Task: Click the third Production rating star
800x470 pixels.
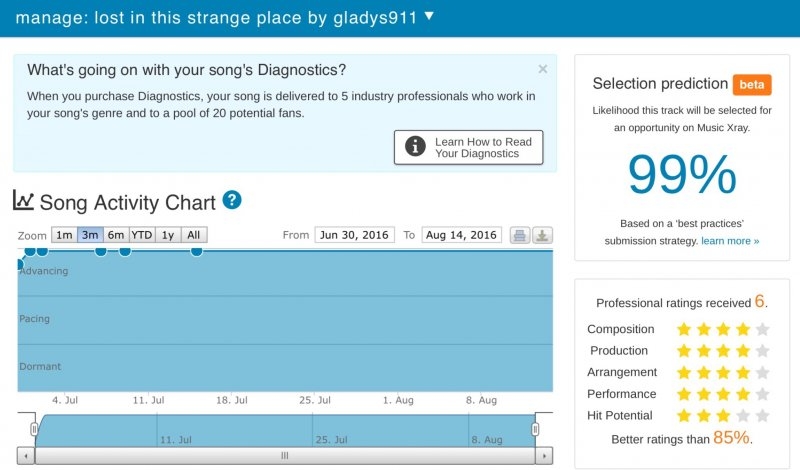Action: (x=724, y=351)
